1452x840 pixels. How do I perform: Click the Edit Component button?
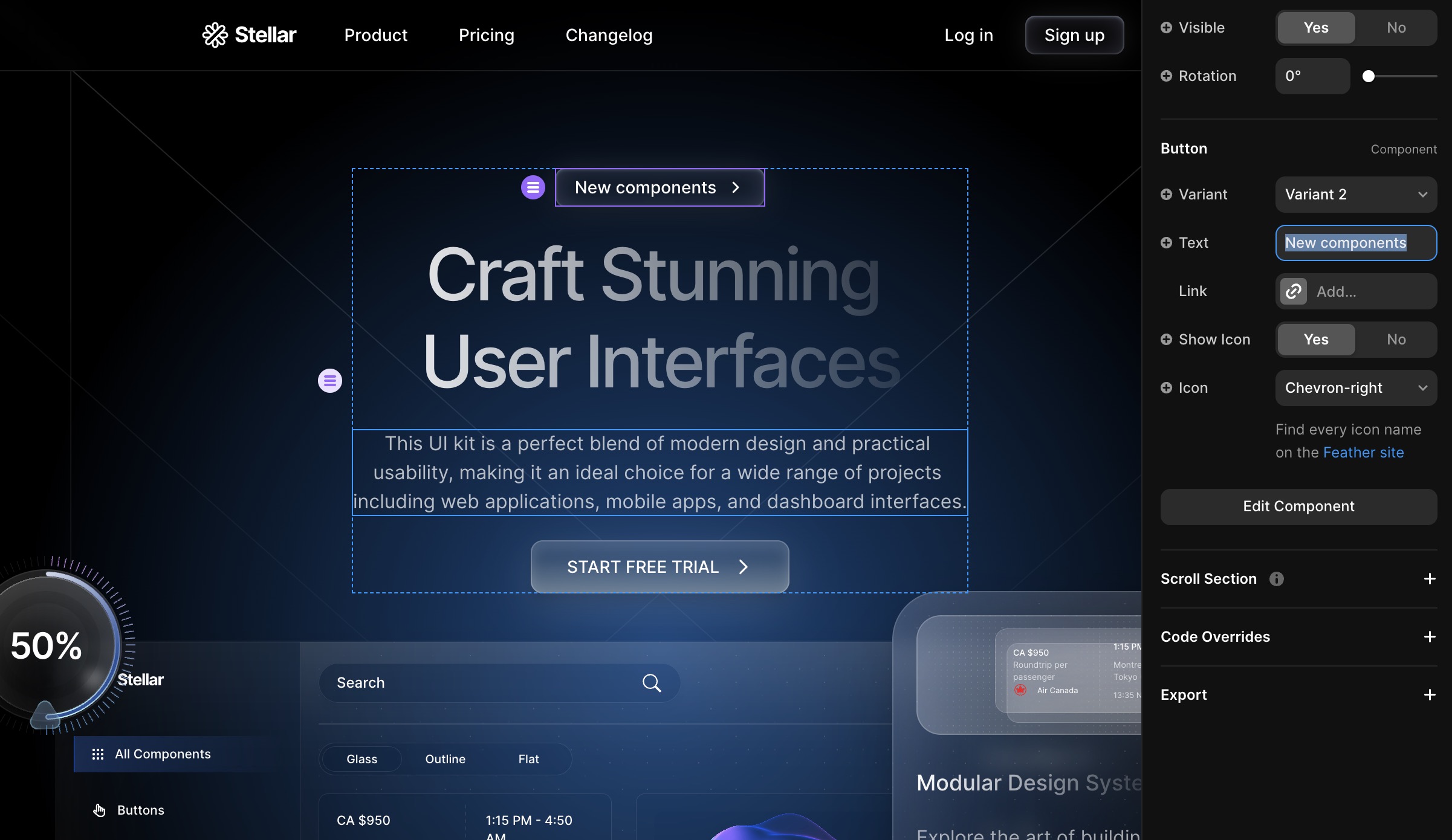coord(1298,506)
